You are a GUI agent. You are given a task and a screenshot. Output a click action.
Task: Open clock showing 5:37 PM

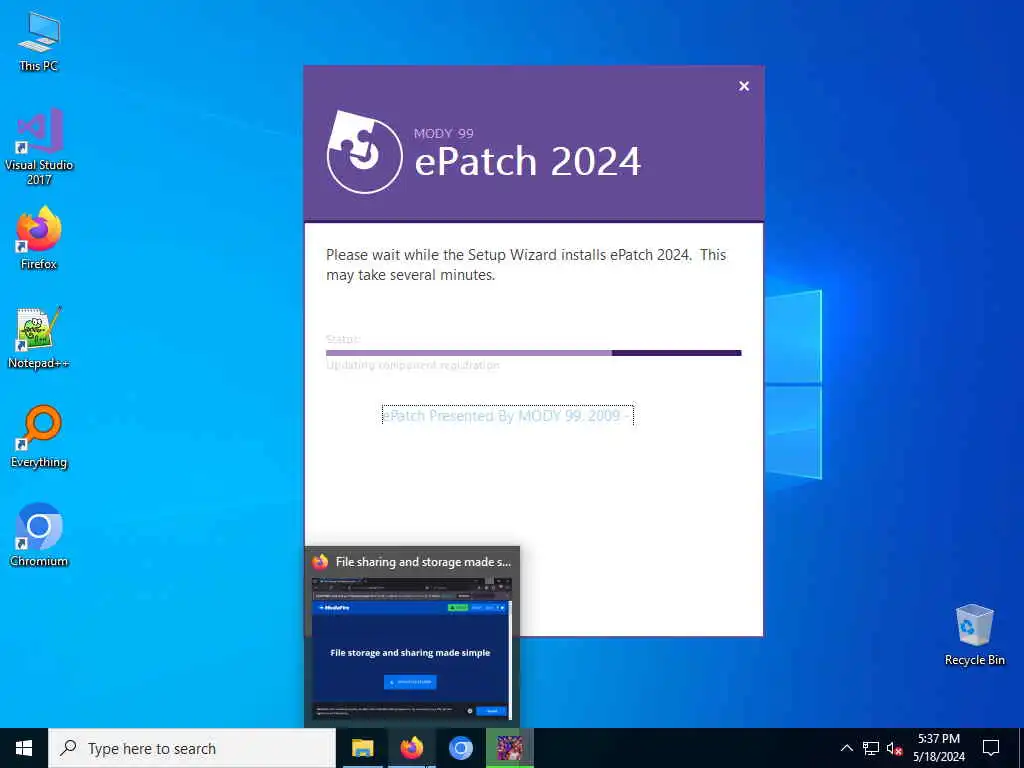938,748
